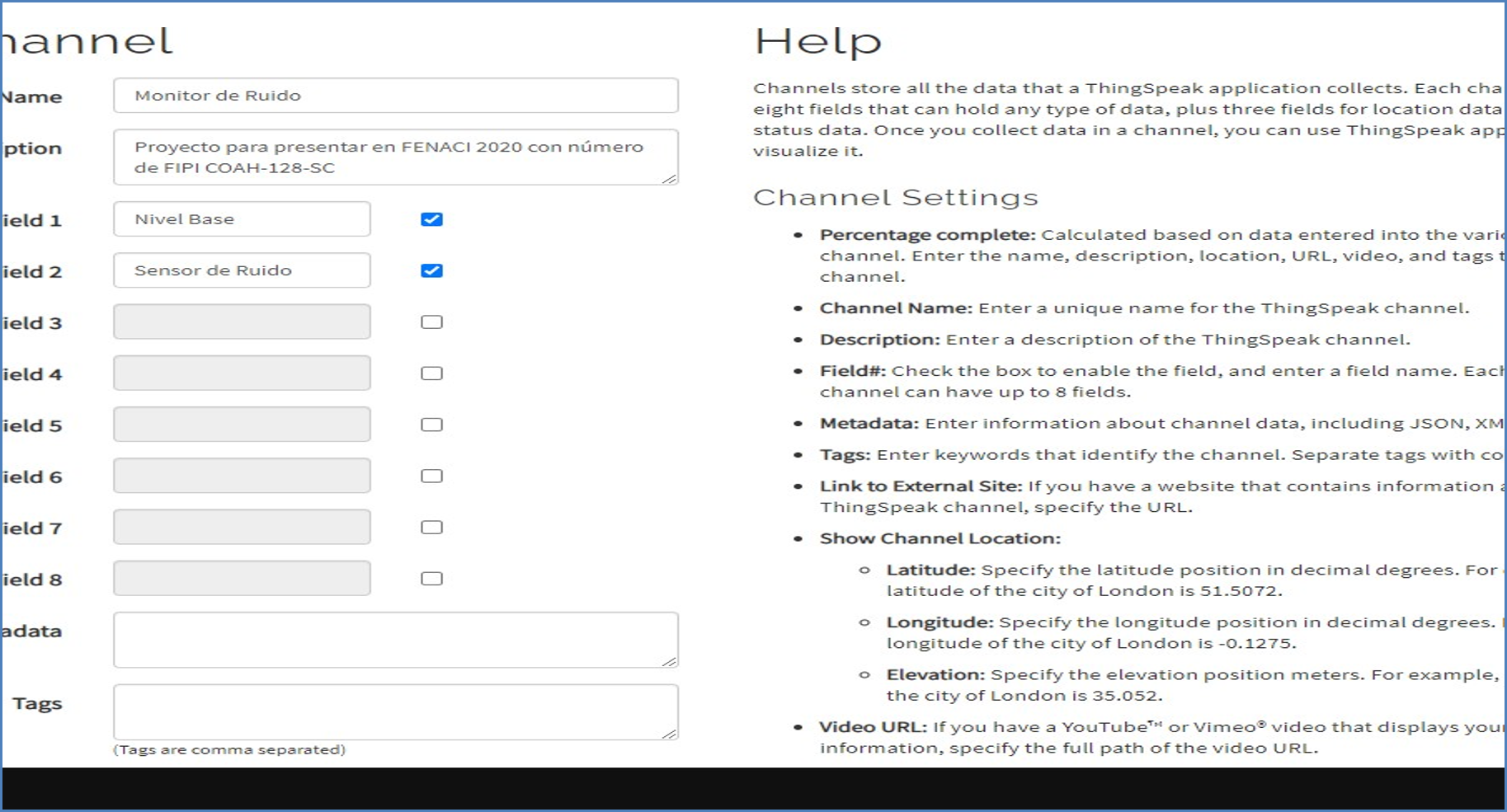Click the Metadata text area's corner handle
Screen dimensions: 1507x812
pyautogui.click(x=670, y=661)
